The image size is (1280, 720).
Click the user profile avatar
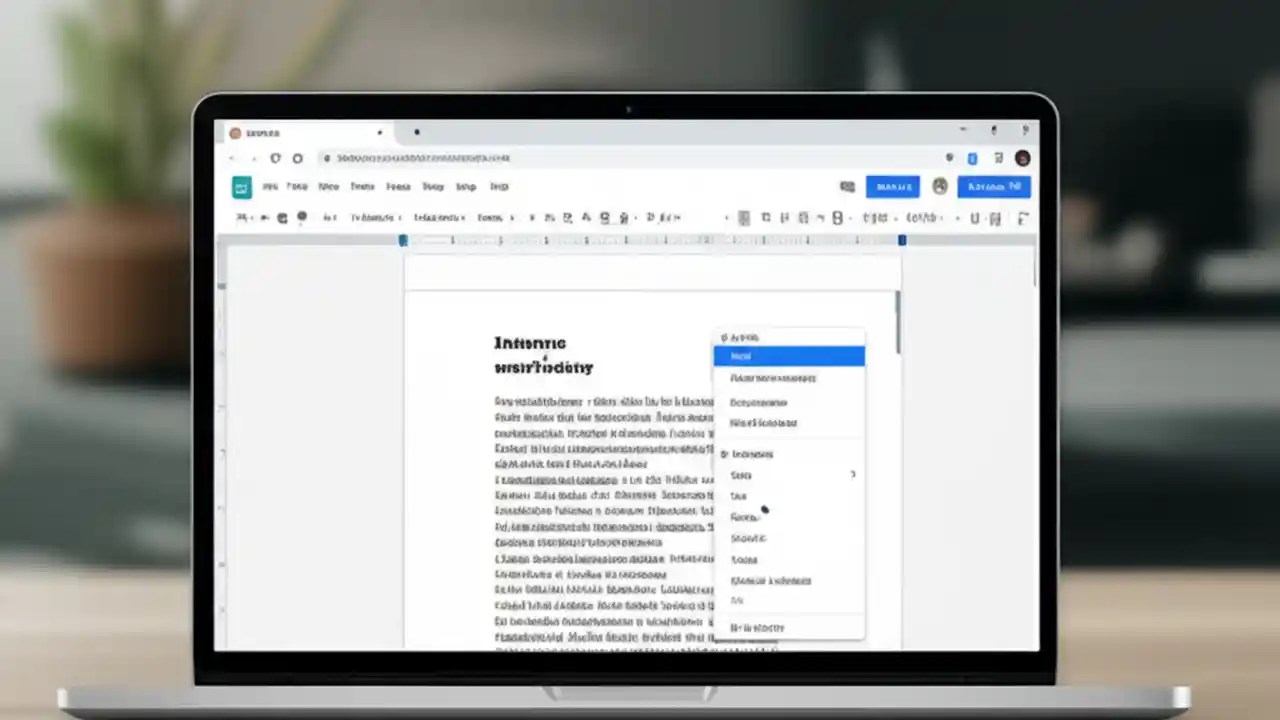(x=940, y=186)
